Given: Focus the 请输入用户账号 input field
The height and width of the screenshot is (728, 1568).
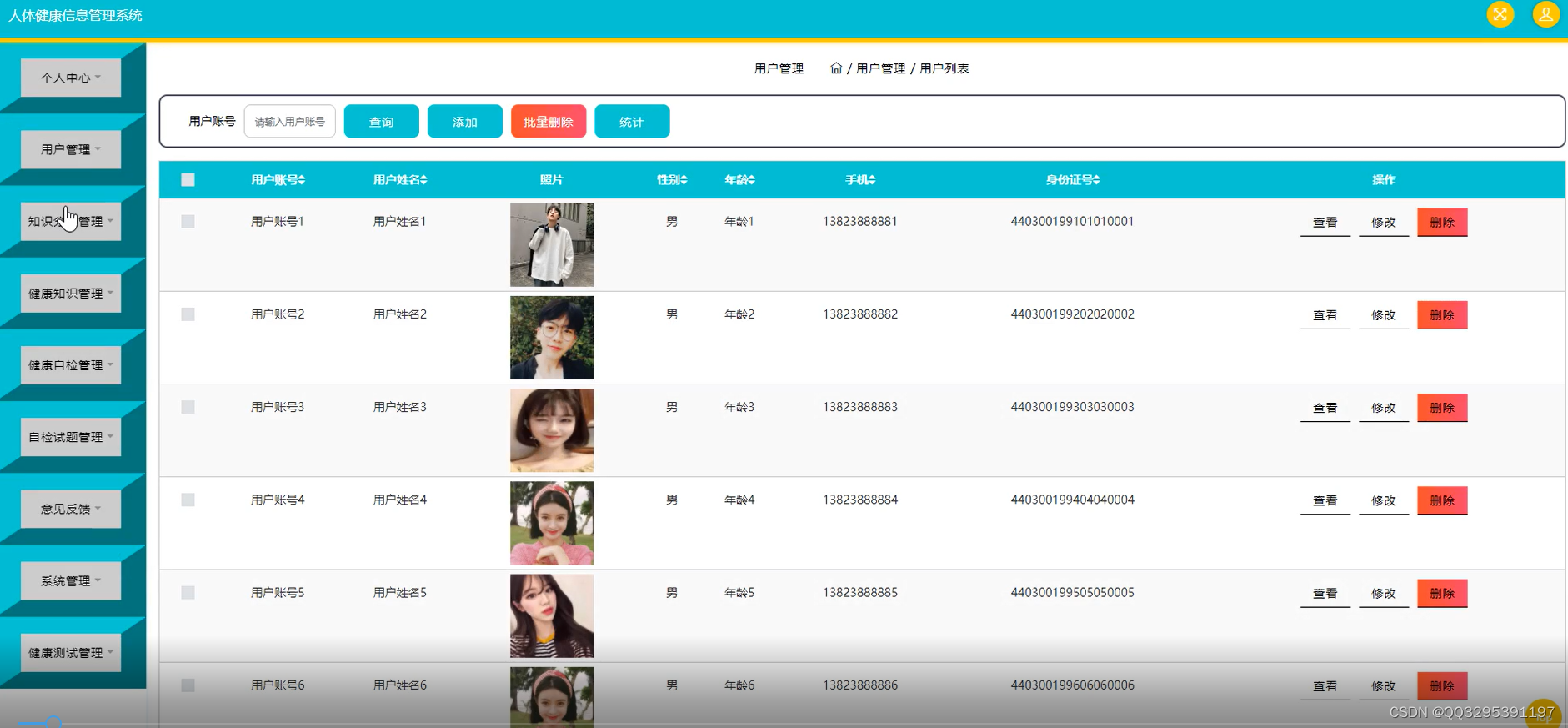Looking at the screenshot, I should (x=290, y=122).
